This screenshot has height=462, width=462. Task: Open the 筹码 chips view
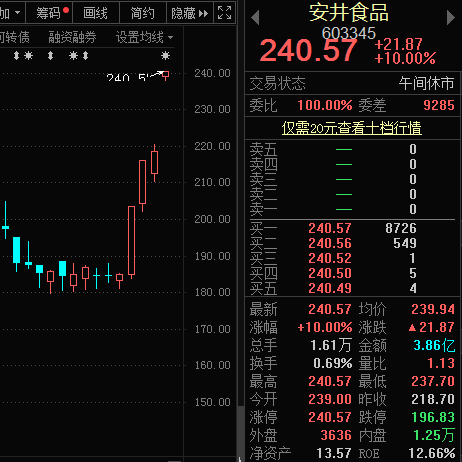point(49,13)
